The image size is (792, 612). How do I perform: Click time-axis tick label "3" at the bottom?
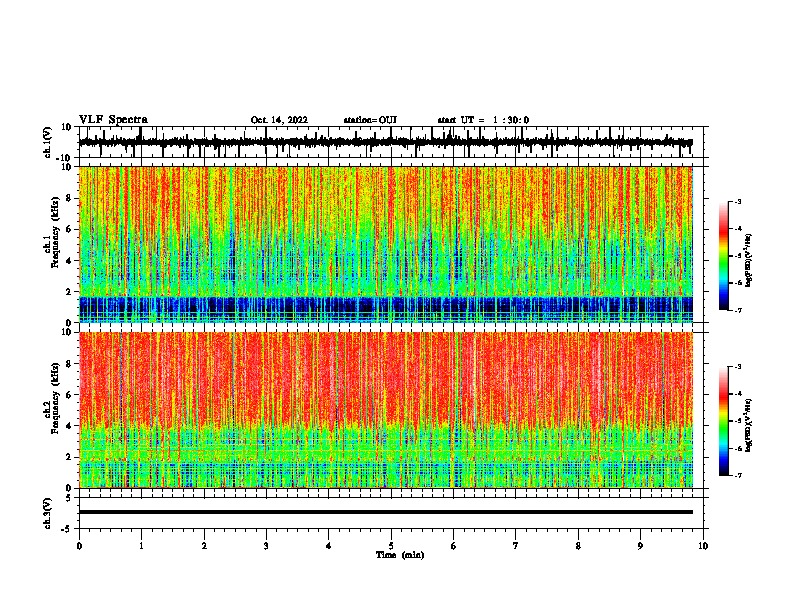[266, 546]
